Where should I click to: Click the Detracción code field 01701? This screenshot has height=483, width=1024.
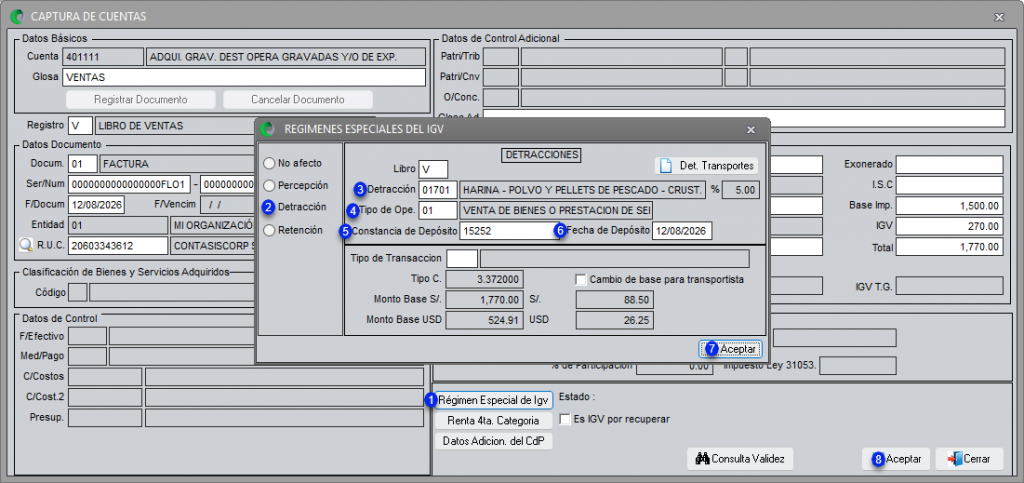pos(438,190)
